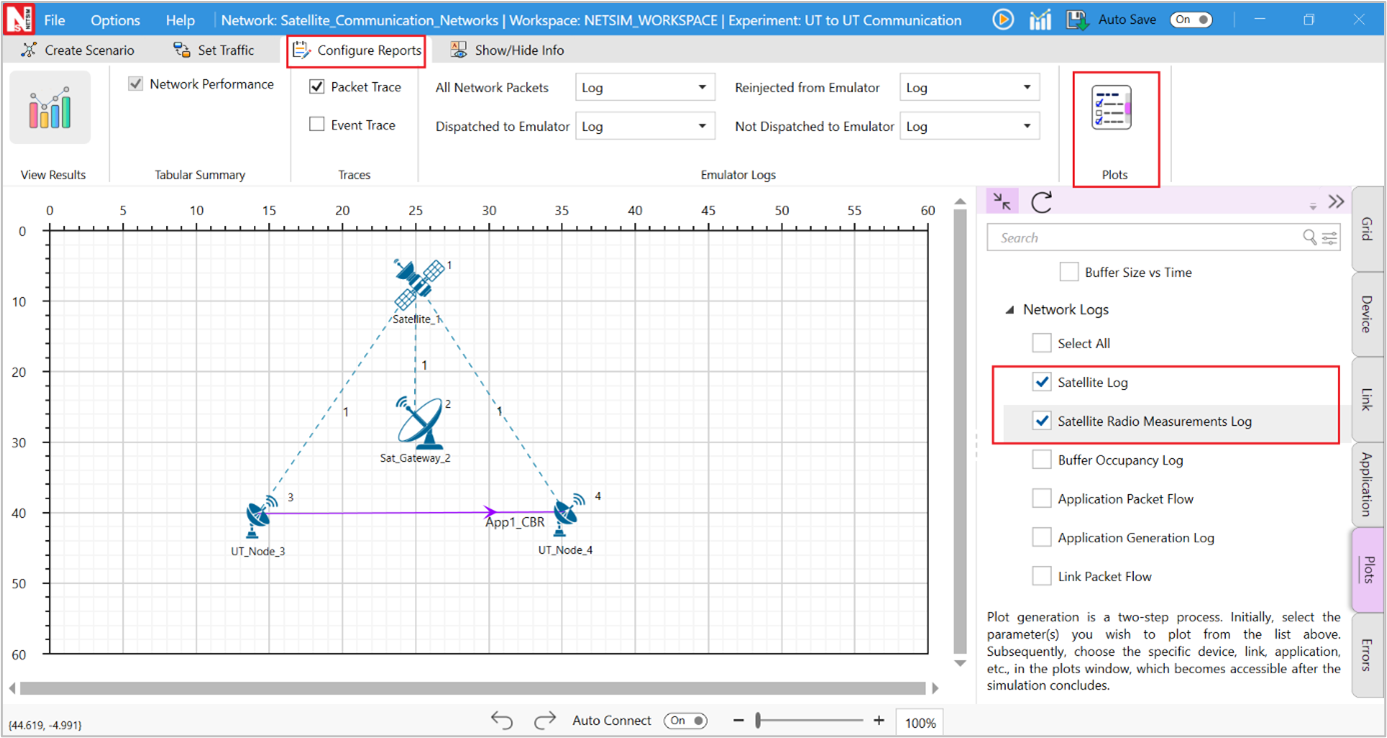Image resolution: width=1387 pixels, height=738 pixels.
Task: Open the All Network Packets dropdown
Action: click(x=643, y=88)
